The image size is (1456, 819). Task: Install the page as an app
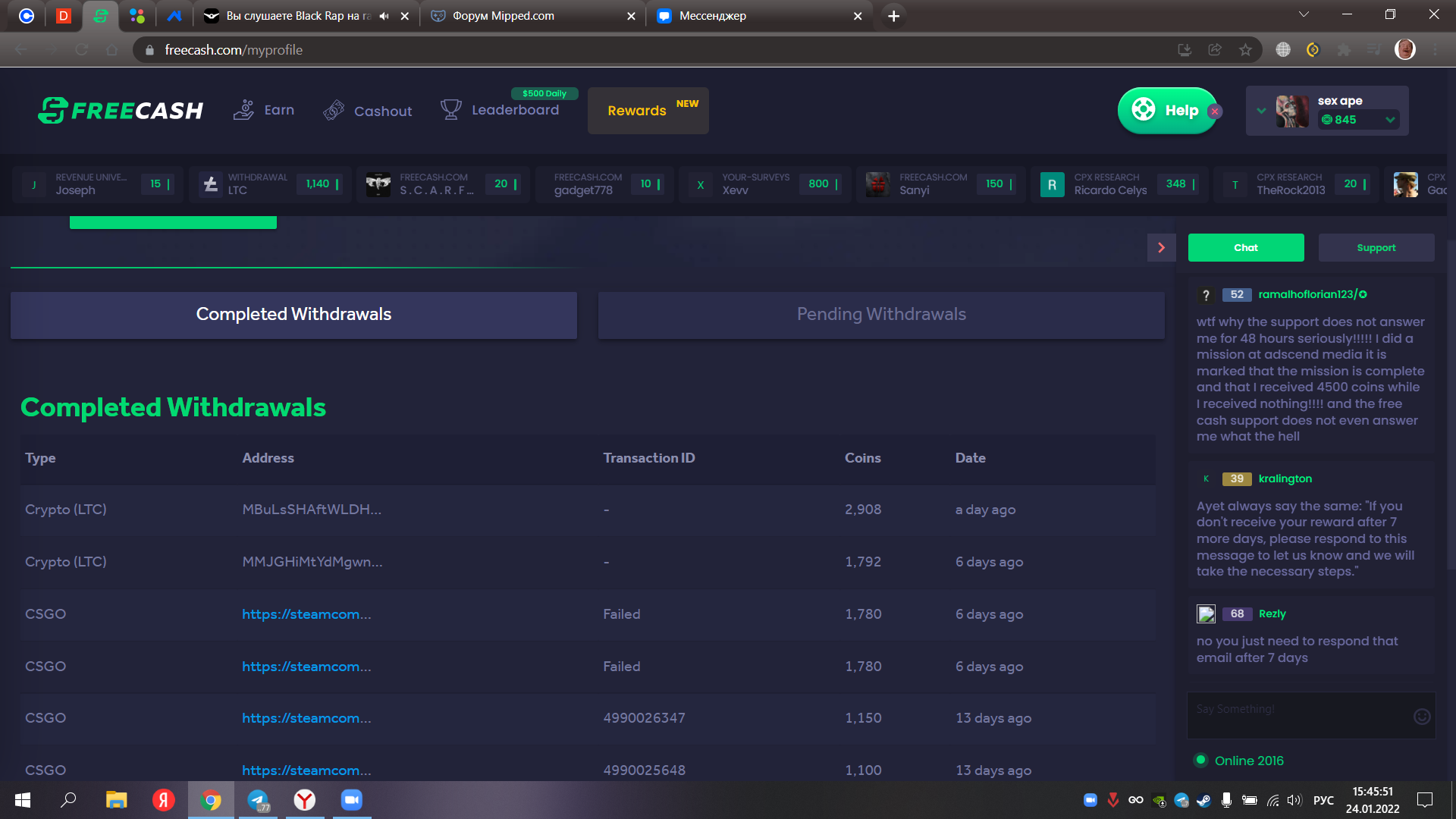click(1185, 50)
